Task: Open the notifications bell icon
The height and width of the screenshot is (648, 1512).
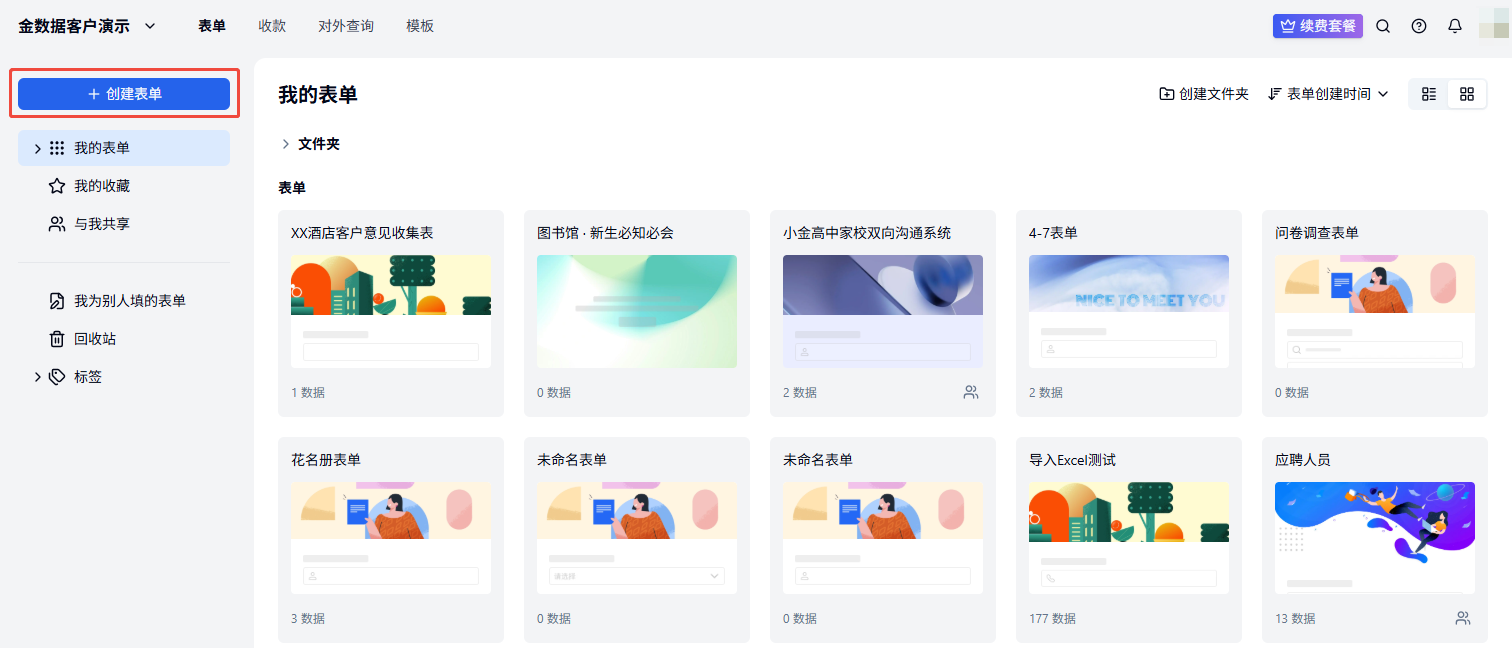Action: coord(1455,26)
